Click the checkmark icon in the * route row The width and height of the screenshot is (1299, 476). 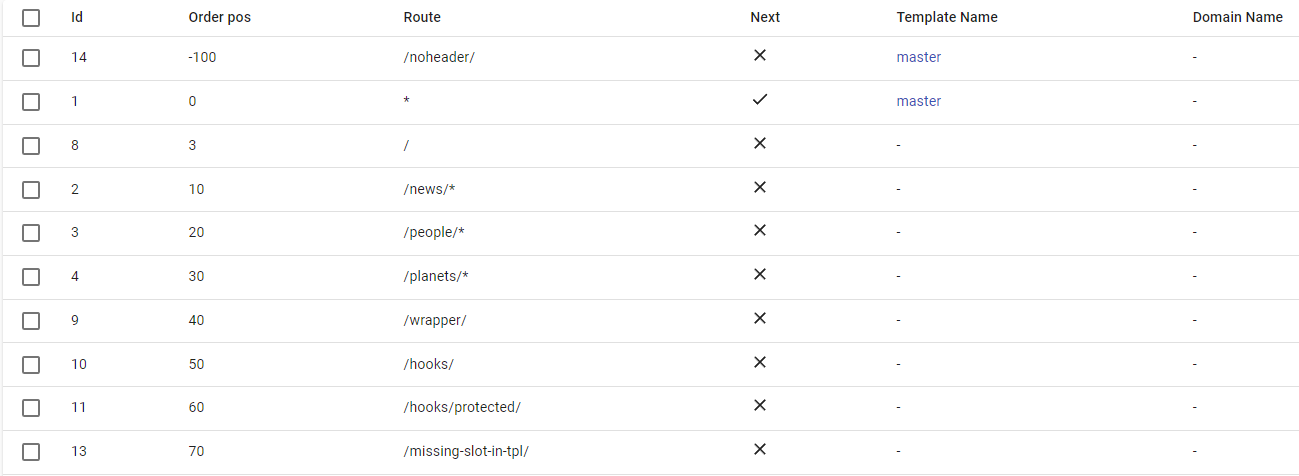pos(760,100)
